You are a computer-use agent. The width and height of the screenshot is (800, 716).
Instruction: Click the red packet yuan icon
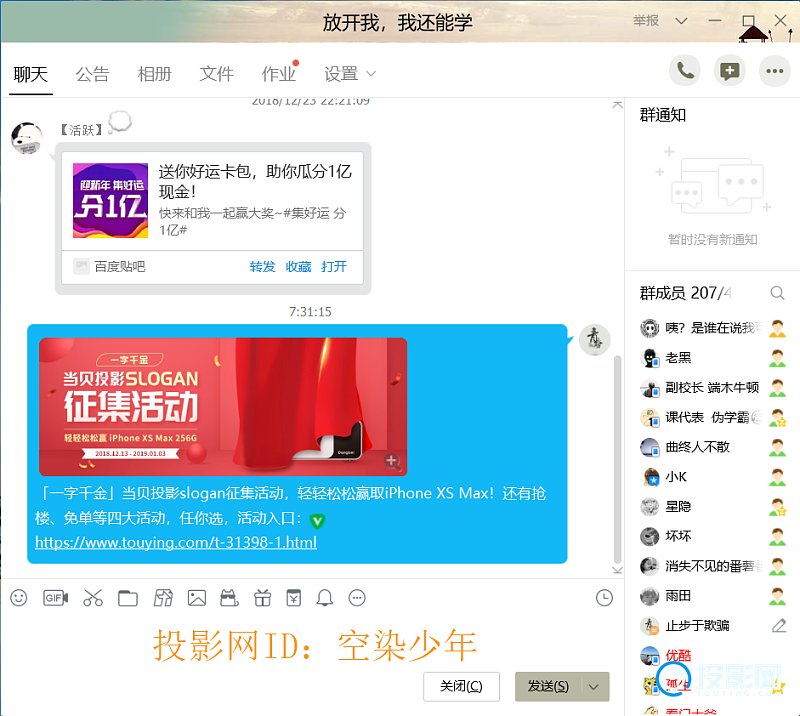pyautogui.click(x=294, y=598)
